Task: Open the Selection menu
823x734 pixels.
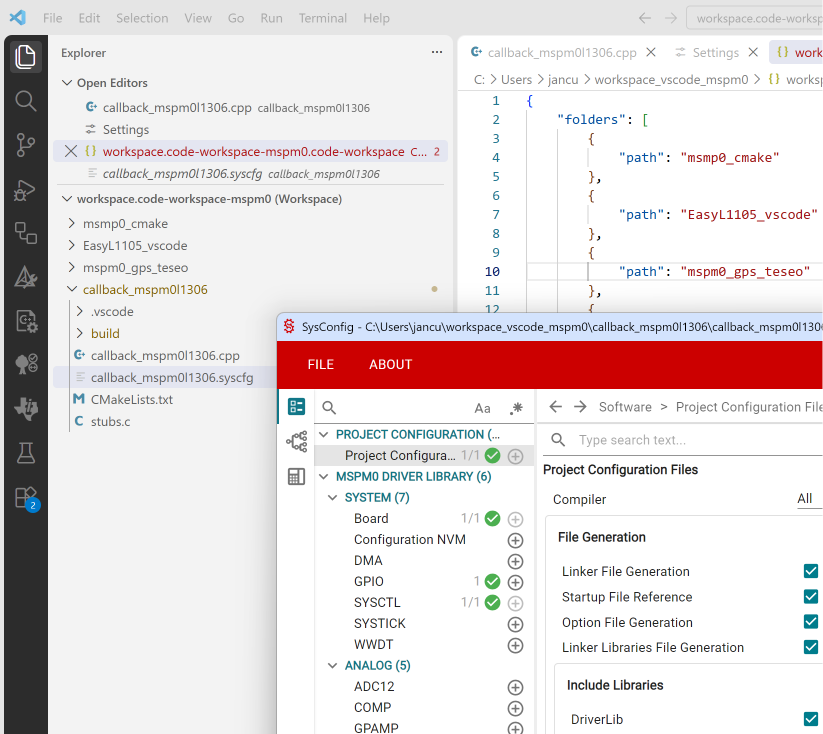Action: coord(142,18)
